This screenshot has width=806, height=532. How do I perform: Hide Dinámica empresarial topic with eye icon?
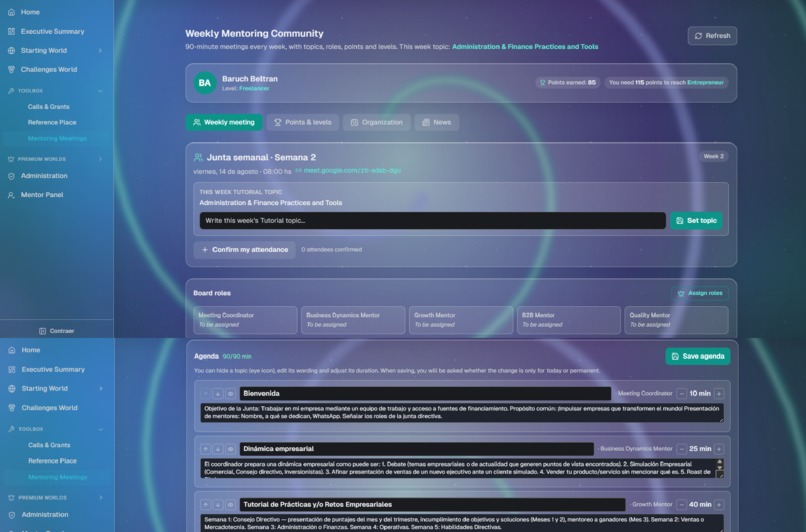click(230, 449)
